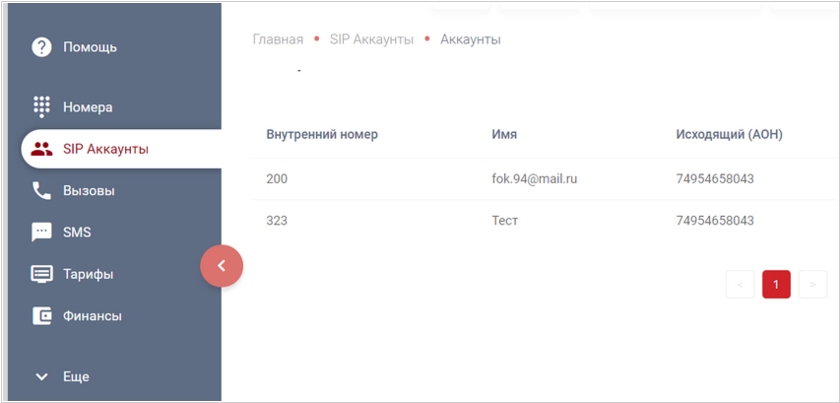840x403 pixels.
Task: Click the Внутренний номер column header
Action: 322,135
